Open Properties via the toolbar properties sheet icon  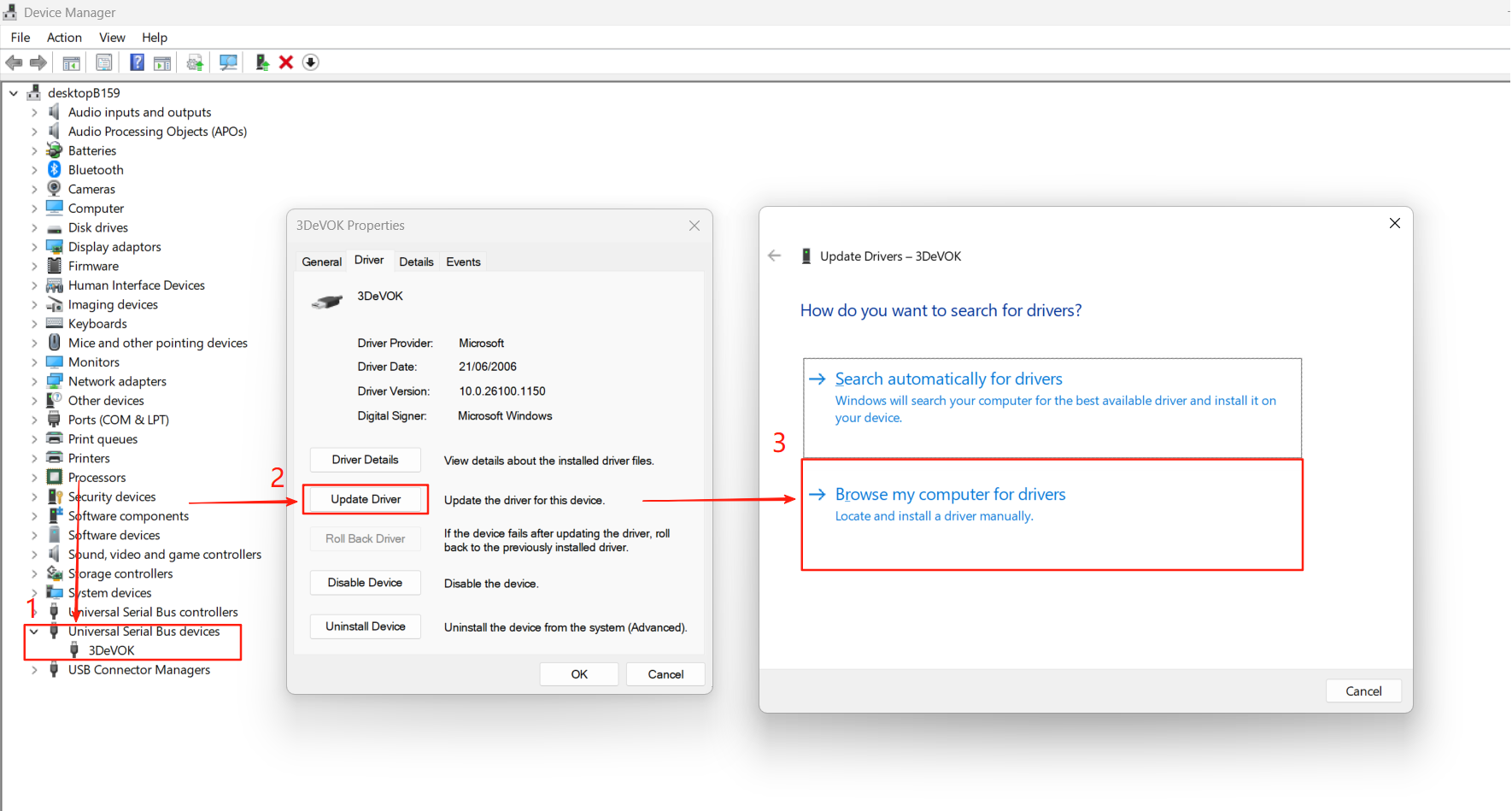[x=104, y=62]
